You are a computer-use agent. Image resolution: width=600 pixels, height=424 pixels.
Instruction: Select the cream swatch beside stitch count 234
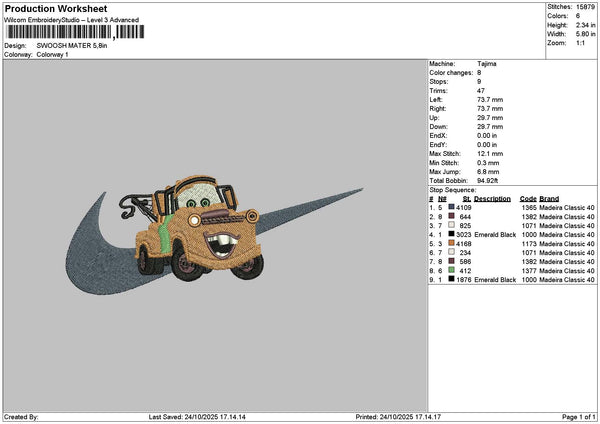(452, 252)
